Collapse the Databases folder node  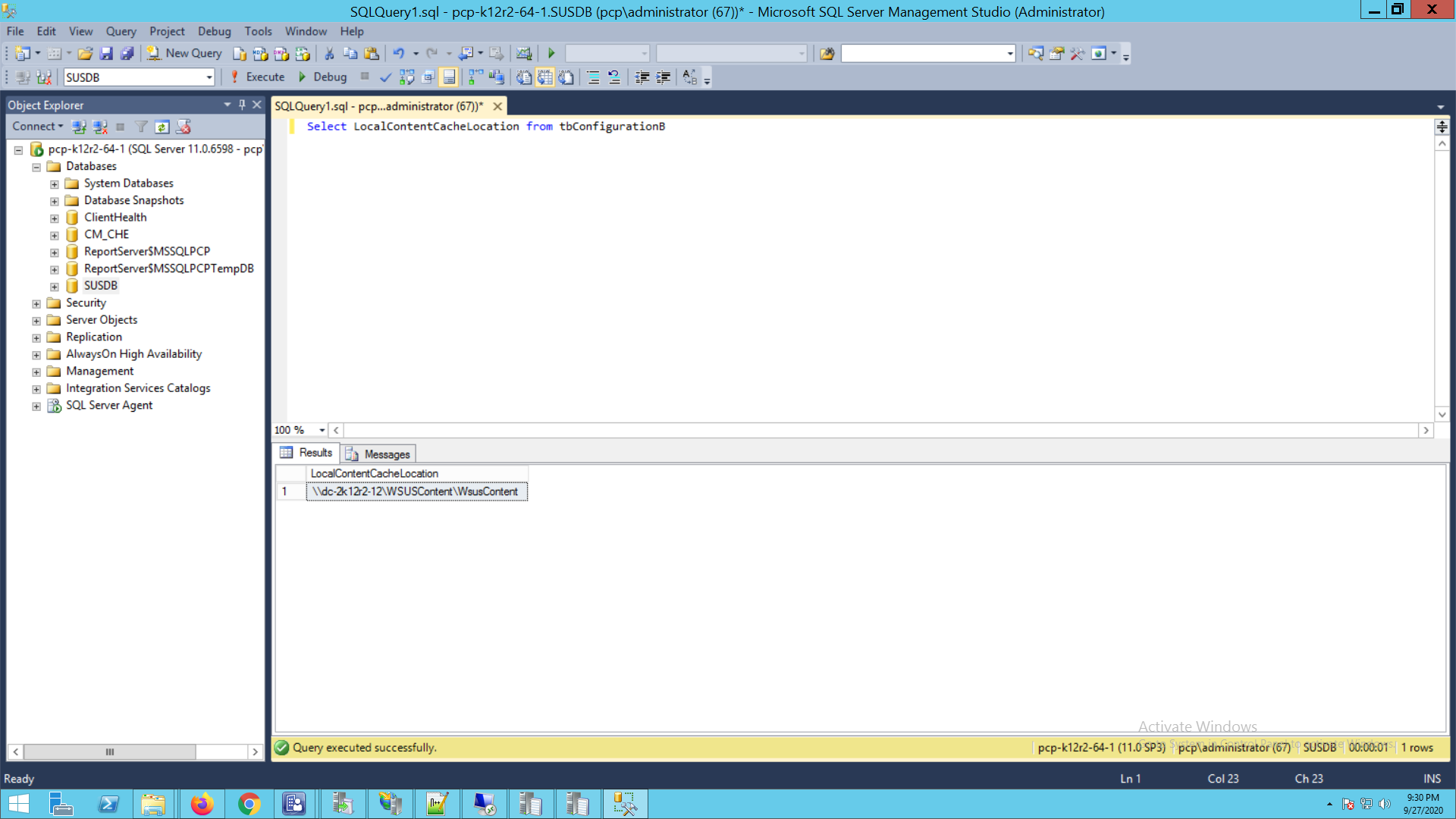click(36, 167)
